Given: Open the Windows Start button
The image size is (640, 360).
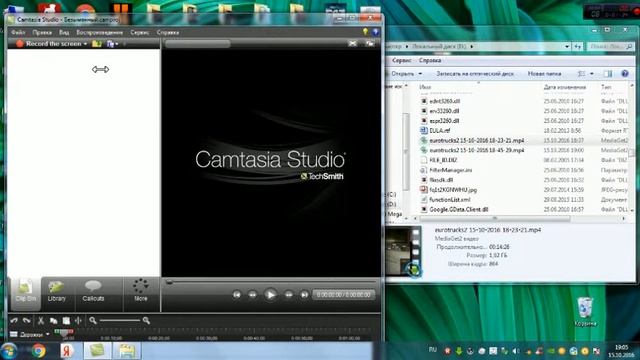Looking at the screenshot, I should coord(9,351).
